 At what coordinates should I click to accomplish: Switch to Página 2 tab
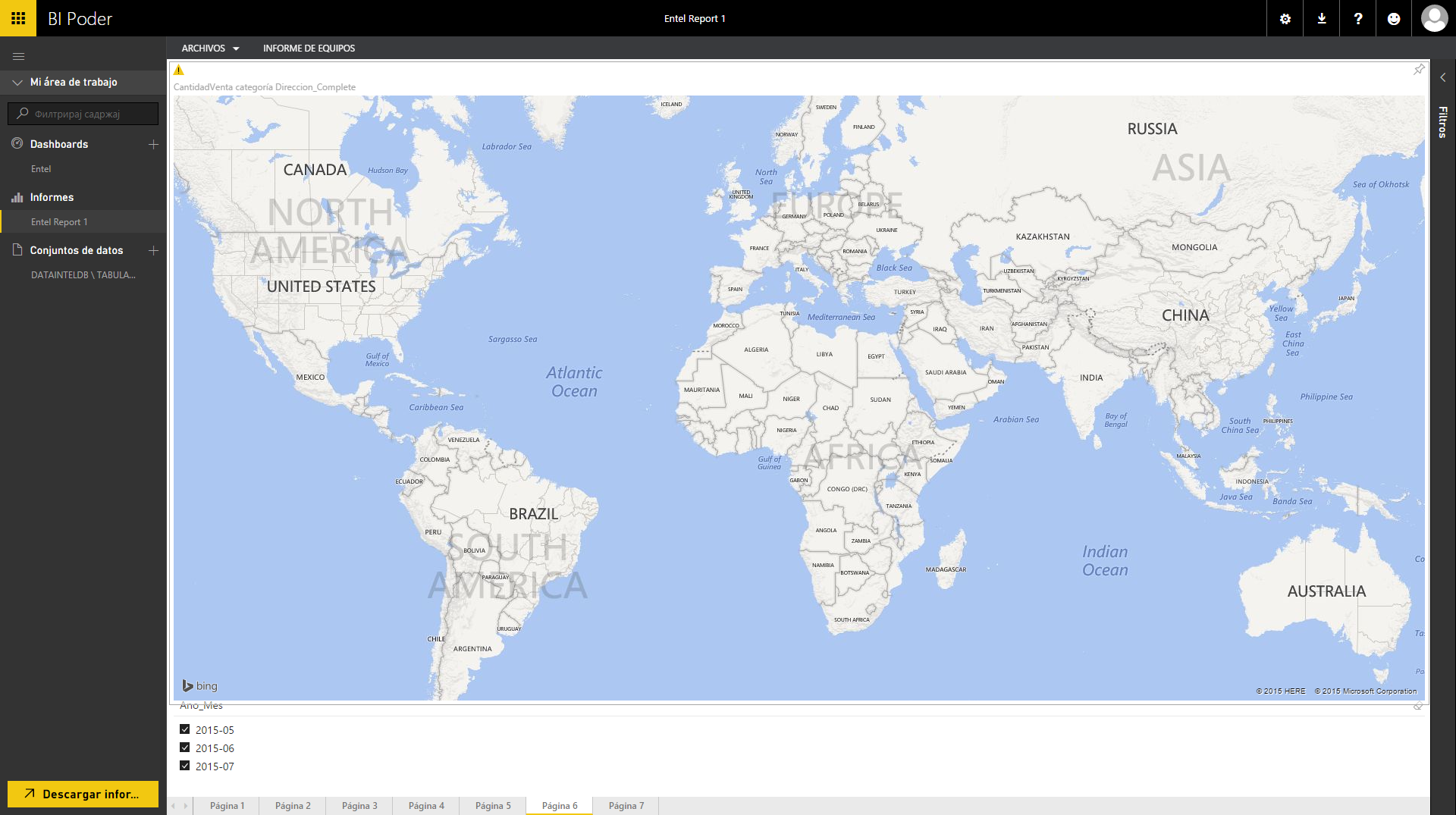click(x=293, y=806)
